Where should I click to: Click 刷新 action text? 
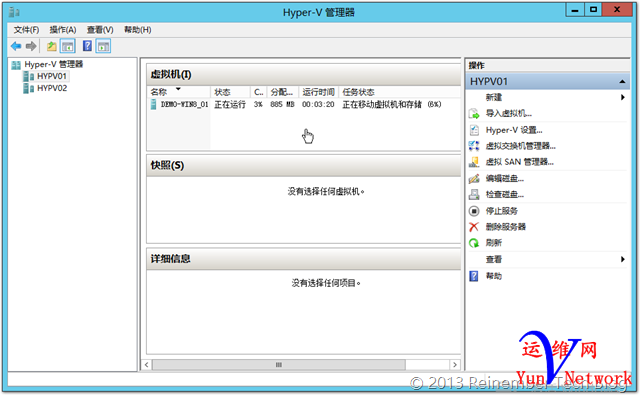pyautogui.click(x=493, y=243)
